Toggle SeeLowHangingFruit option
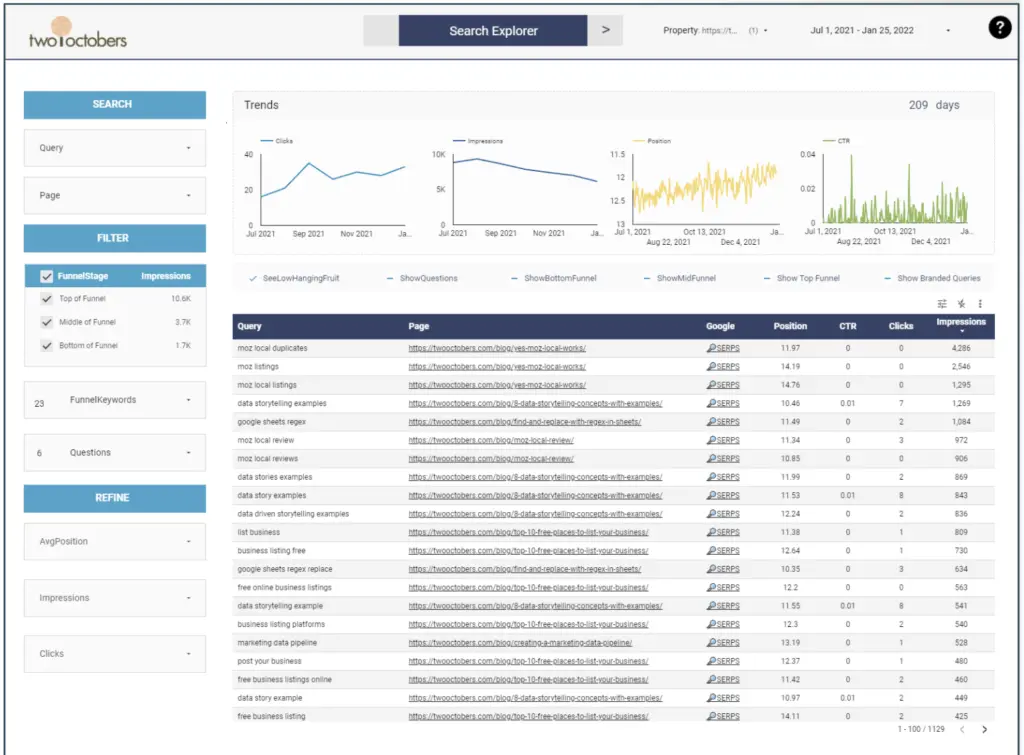 pos(294,278)
